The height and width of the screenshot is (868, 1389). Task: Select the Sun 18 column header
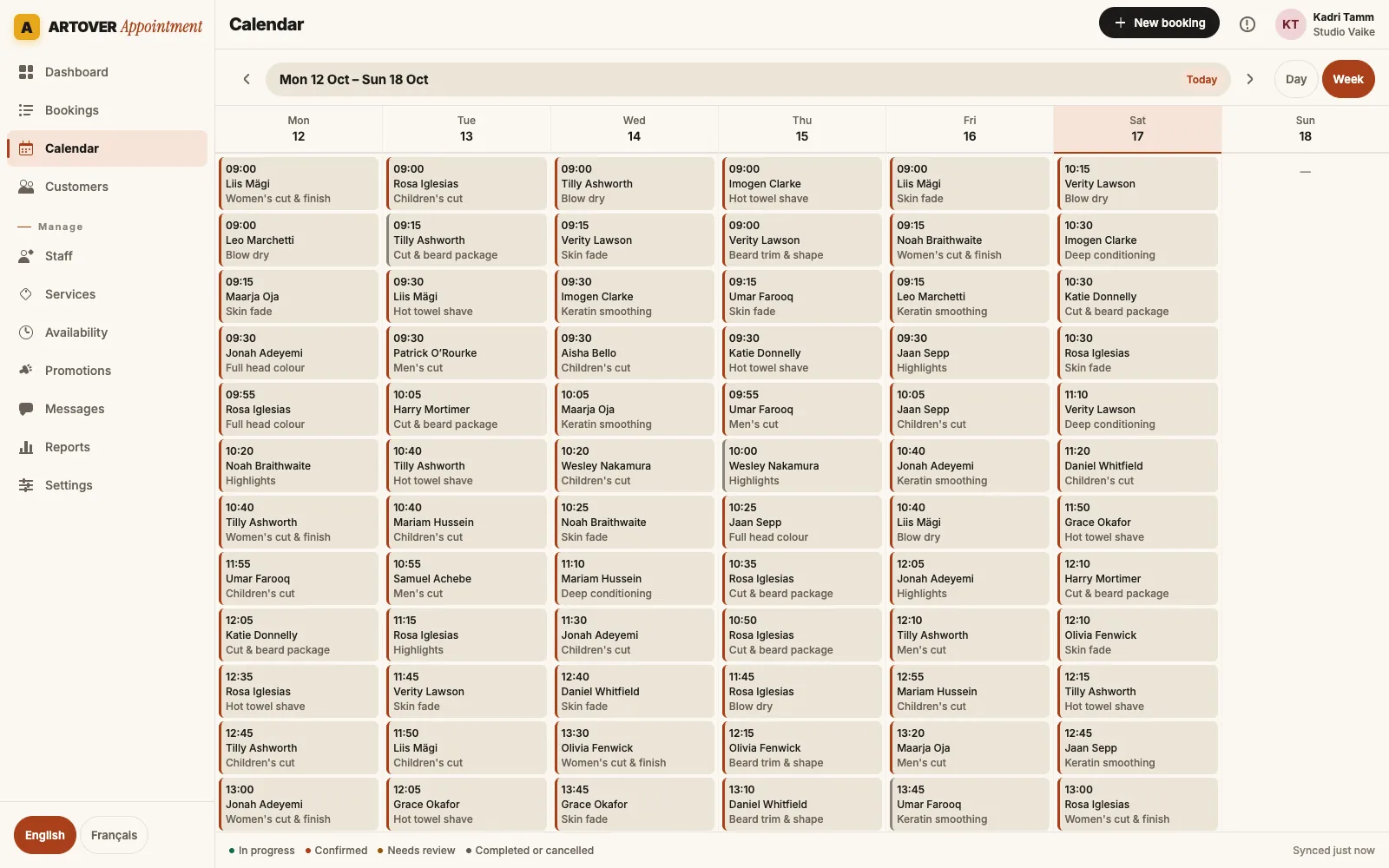point(1305,129)
